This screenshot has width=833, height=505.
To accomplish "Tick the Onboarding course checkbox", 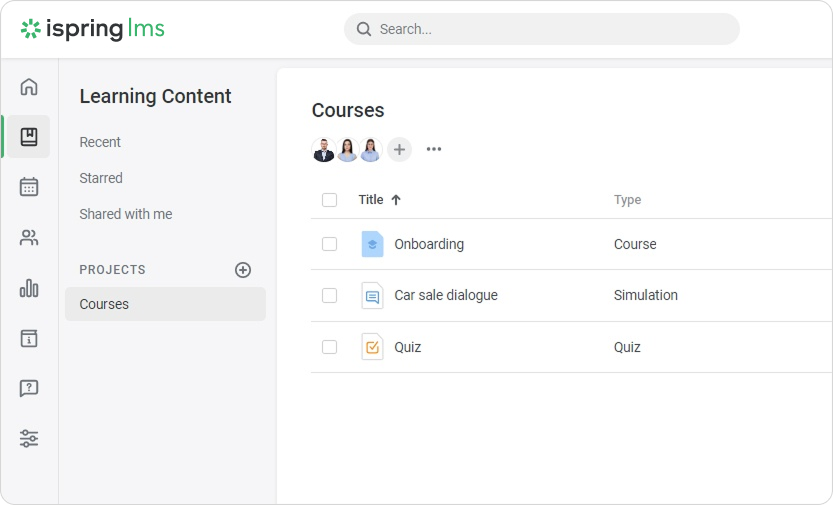I will pyautogui.click(x=330, y=244).
